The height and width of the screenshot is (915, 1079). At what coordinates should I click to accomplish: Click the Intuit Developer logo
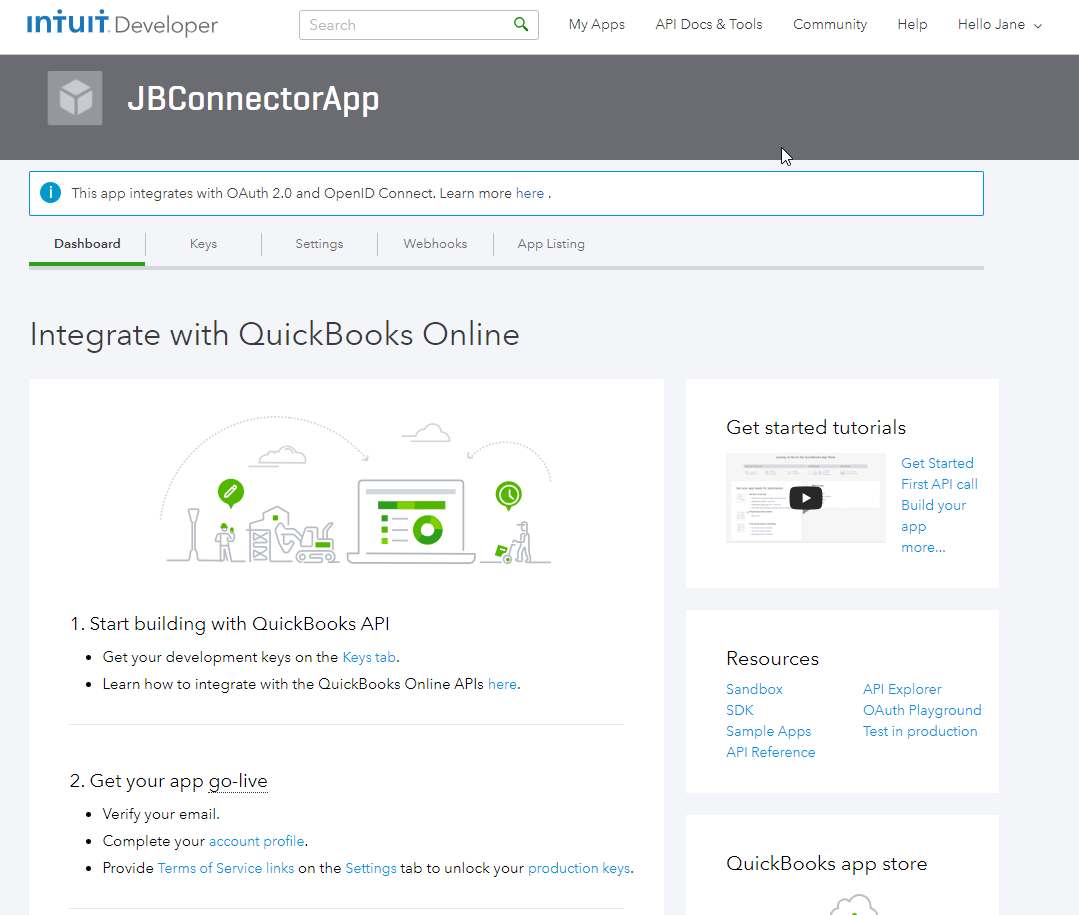point(122,24)
